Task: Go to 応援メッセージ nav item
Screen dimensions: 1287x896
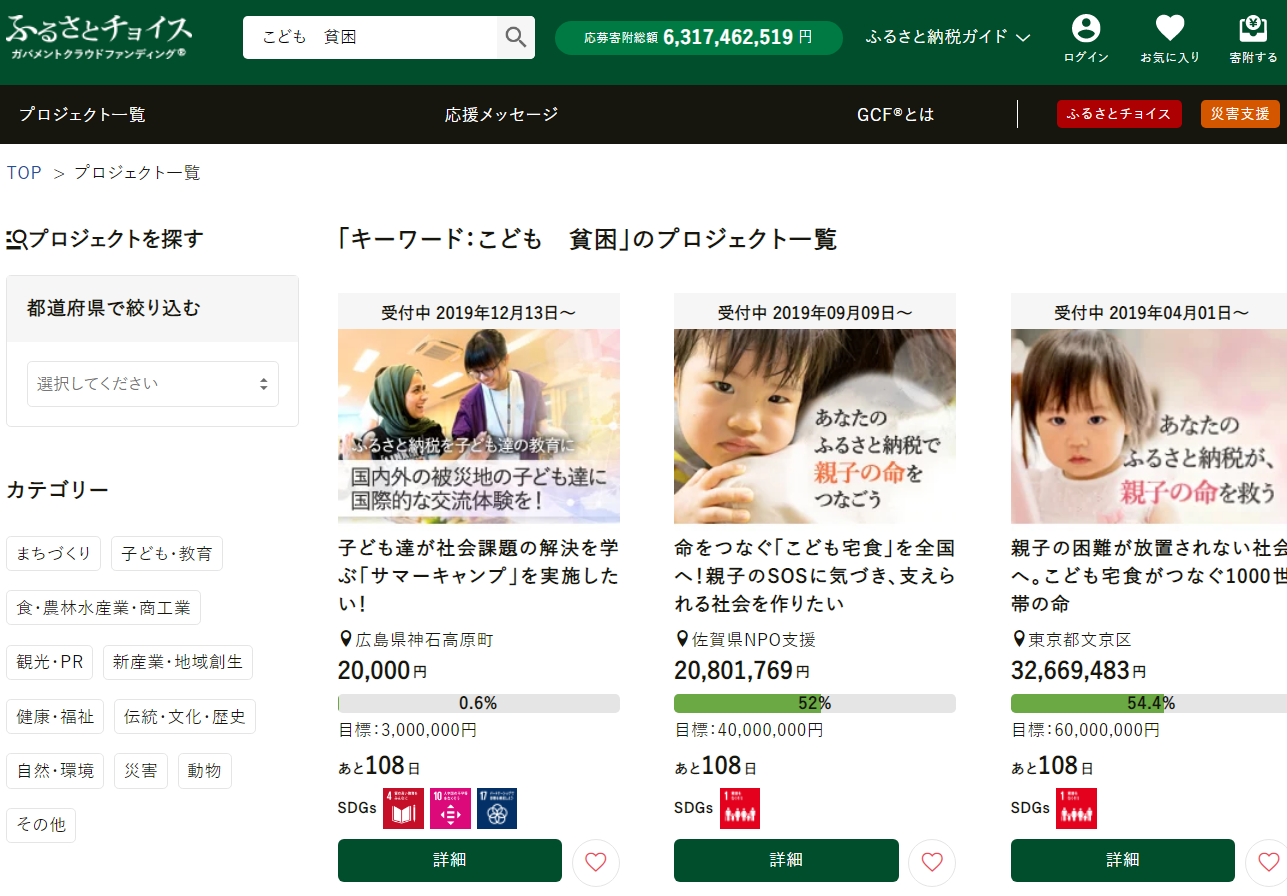Action: pos(501,115)
